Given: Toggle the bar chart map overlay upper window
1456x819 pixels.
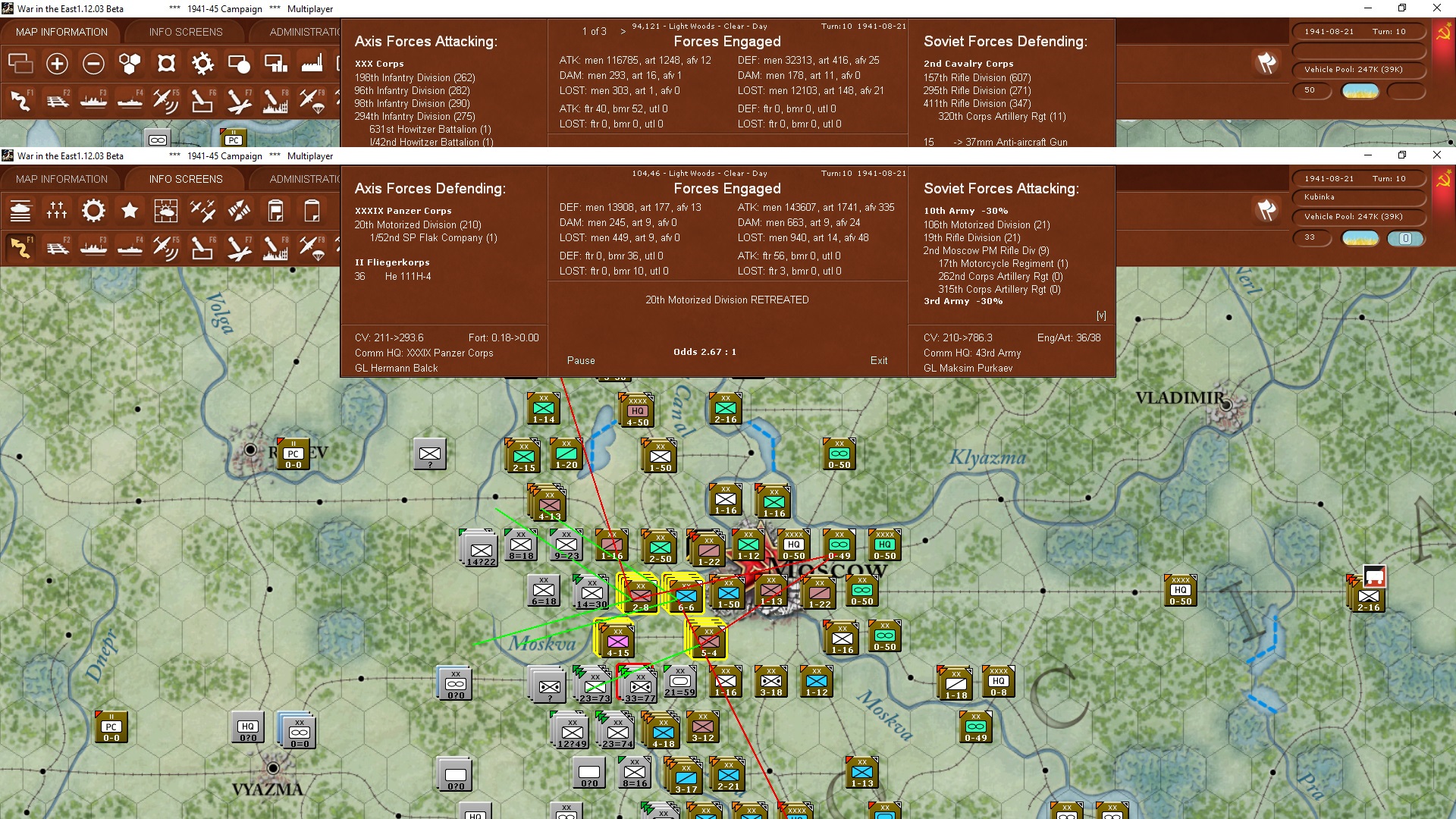Looking at the screenshot, I should [275, 64].
